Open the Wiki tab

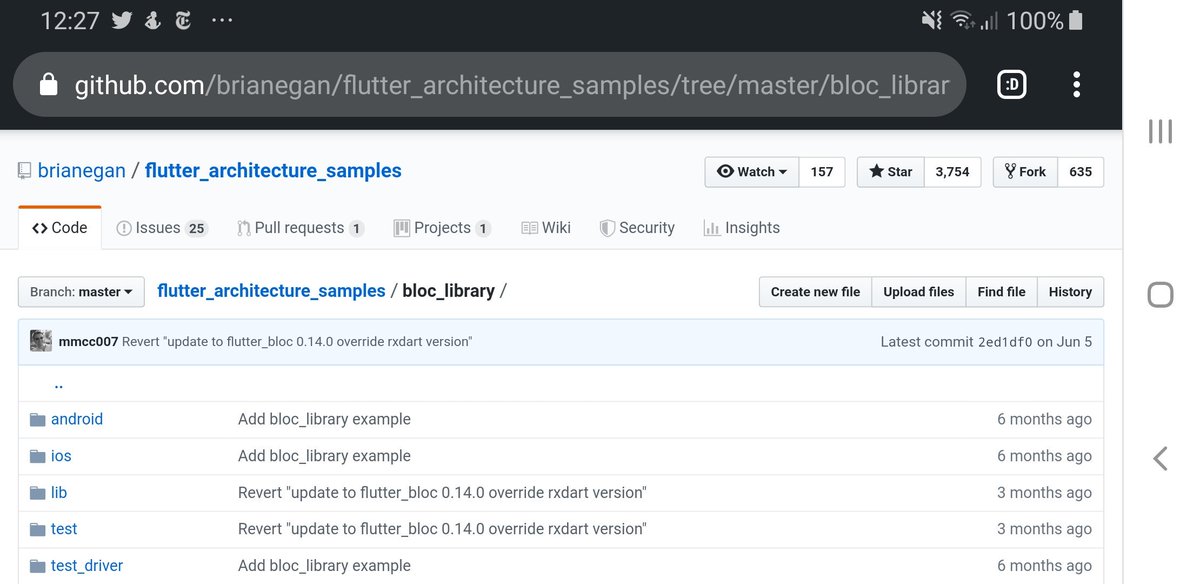(x=546, y=228)
